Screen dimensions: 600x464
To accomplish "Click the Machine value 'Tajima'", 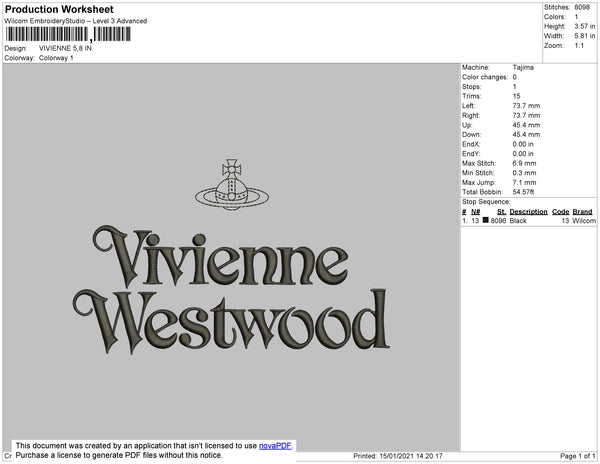I will click(x=523, y=67).
